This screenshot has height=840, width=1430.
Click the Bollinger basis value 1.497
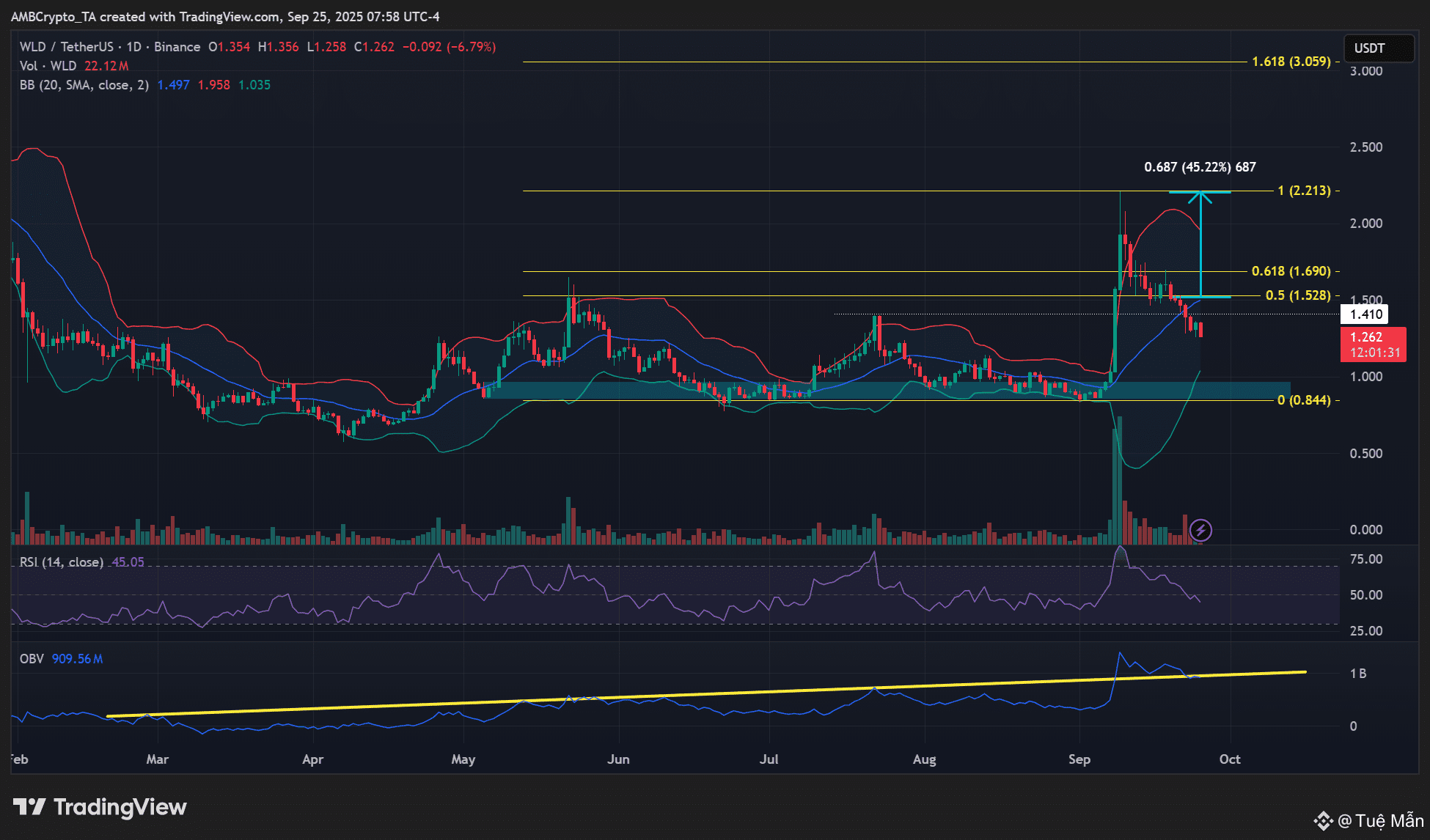(x=173, y=85)
